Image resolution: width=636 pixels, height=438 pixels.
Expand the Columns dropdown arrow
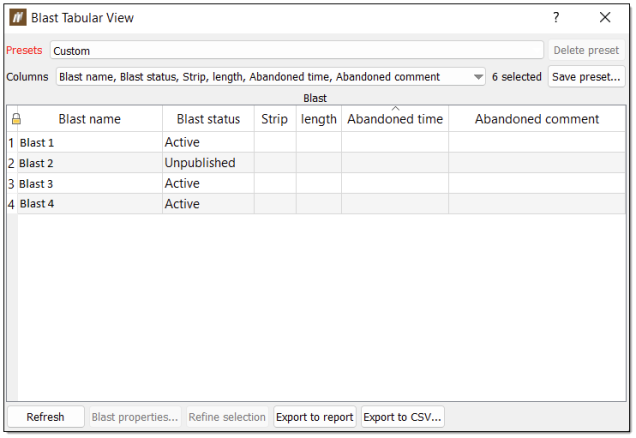click(478, 77)
